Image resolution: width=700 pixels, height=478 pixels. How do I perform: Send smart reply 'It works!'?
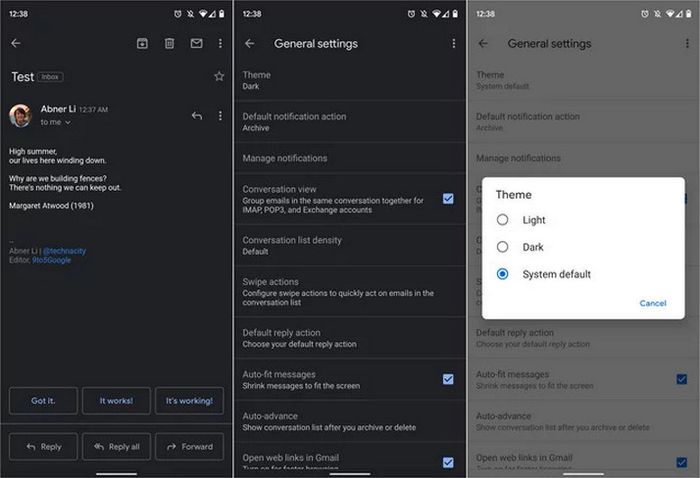116,401
